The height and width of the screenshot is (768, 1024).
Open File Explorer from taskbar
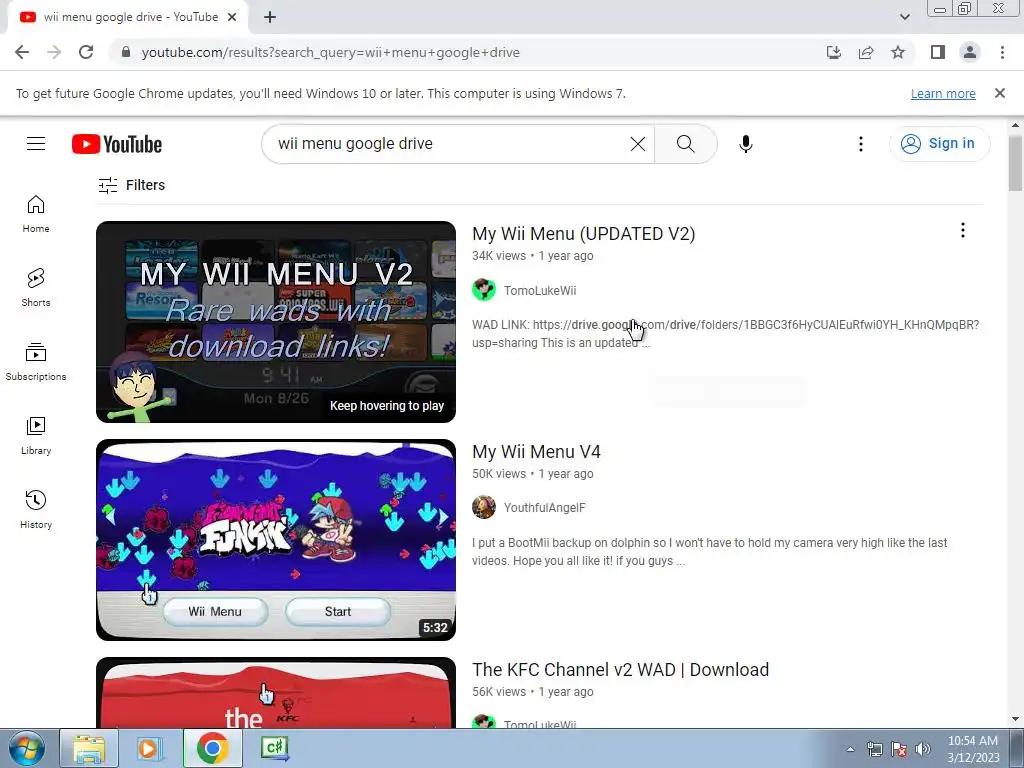coord(89,748)
